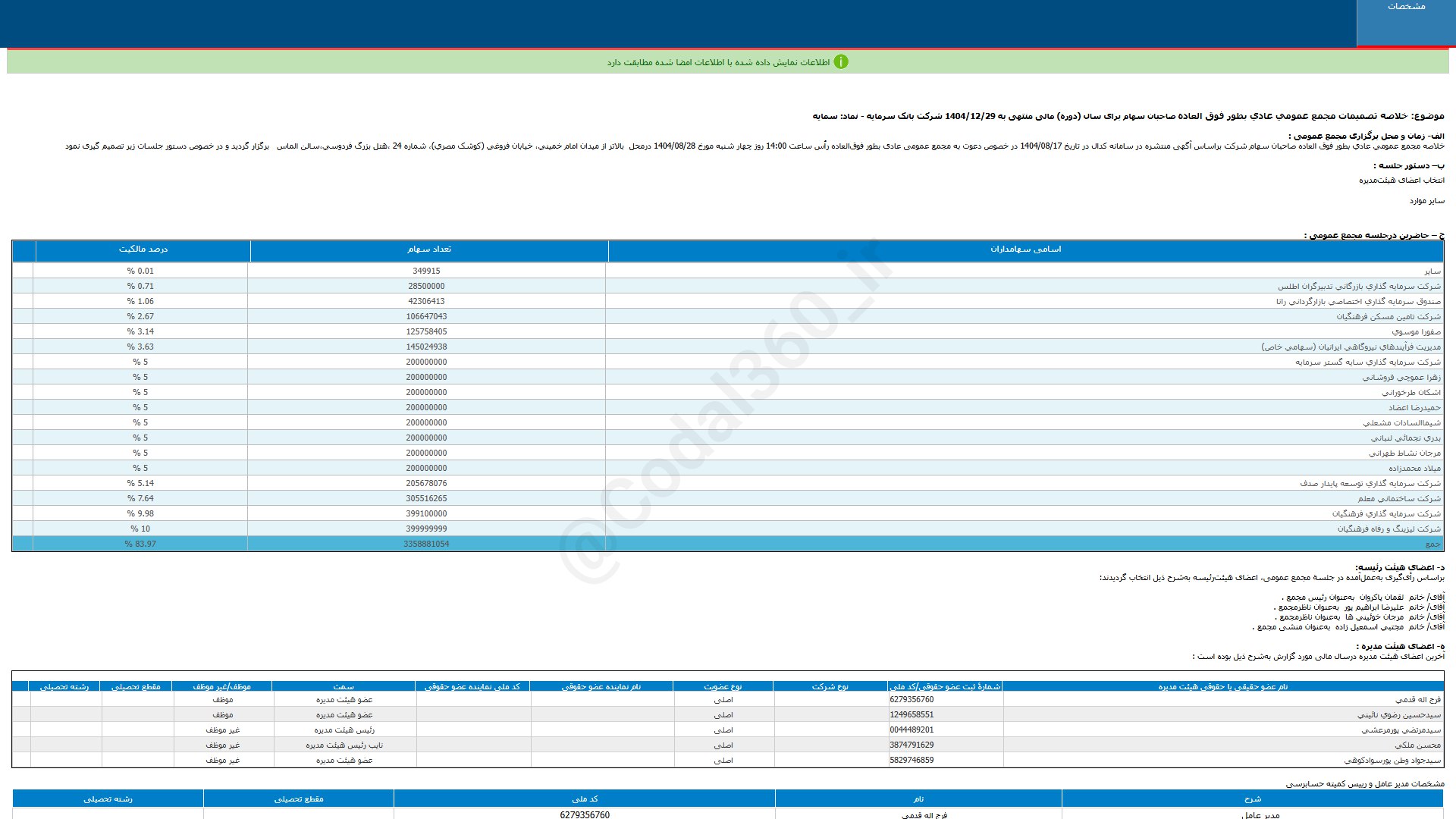1456x819 pixels.
Task: Select the شرکت ساختمانی معلم shareholder row
Action: [1398, 498]
